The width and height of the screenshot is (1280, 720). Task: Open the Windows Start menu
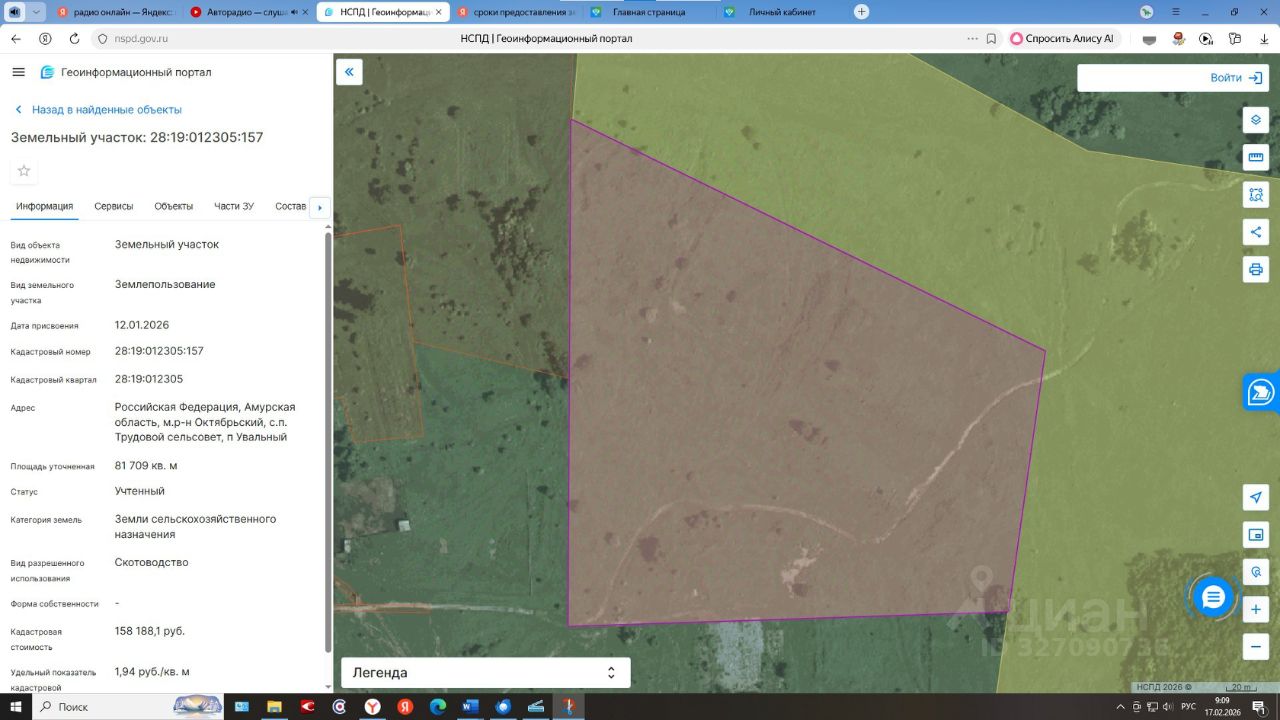click(16, 707)
